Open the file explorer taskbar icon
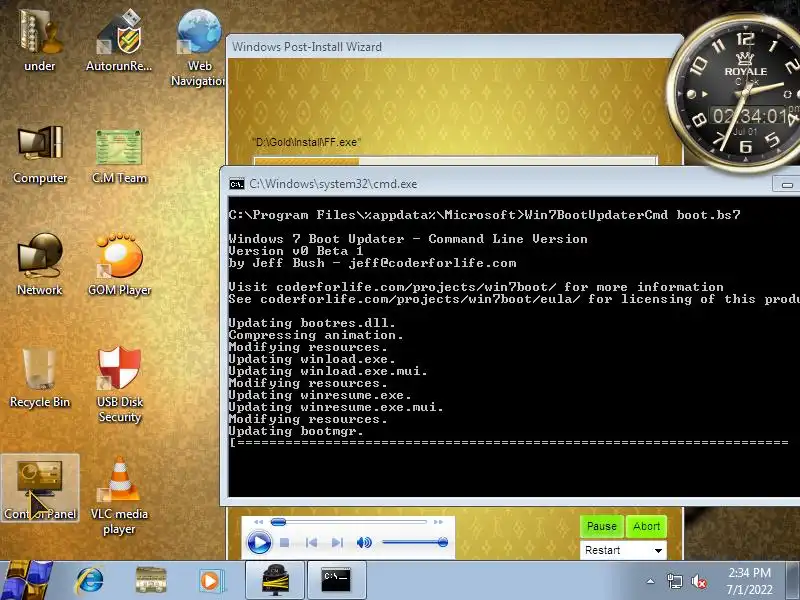 coord(151,580)
